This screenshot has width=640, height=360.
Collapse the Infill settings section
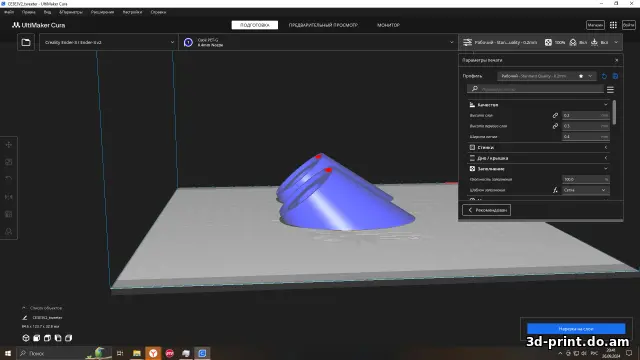tap(538, 169)
